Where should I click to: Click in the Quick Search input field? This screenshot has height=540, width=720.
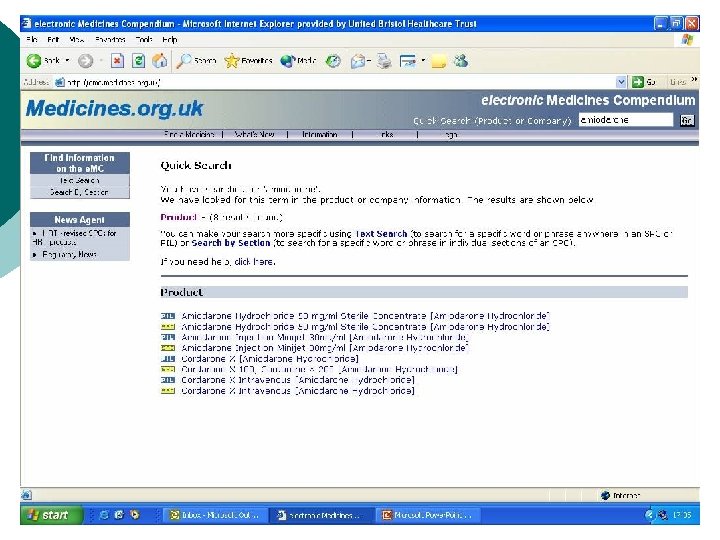click(x=626, y=120)
